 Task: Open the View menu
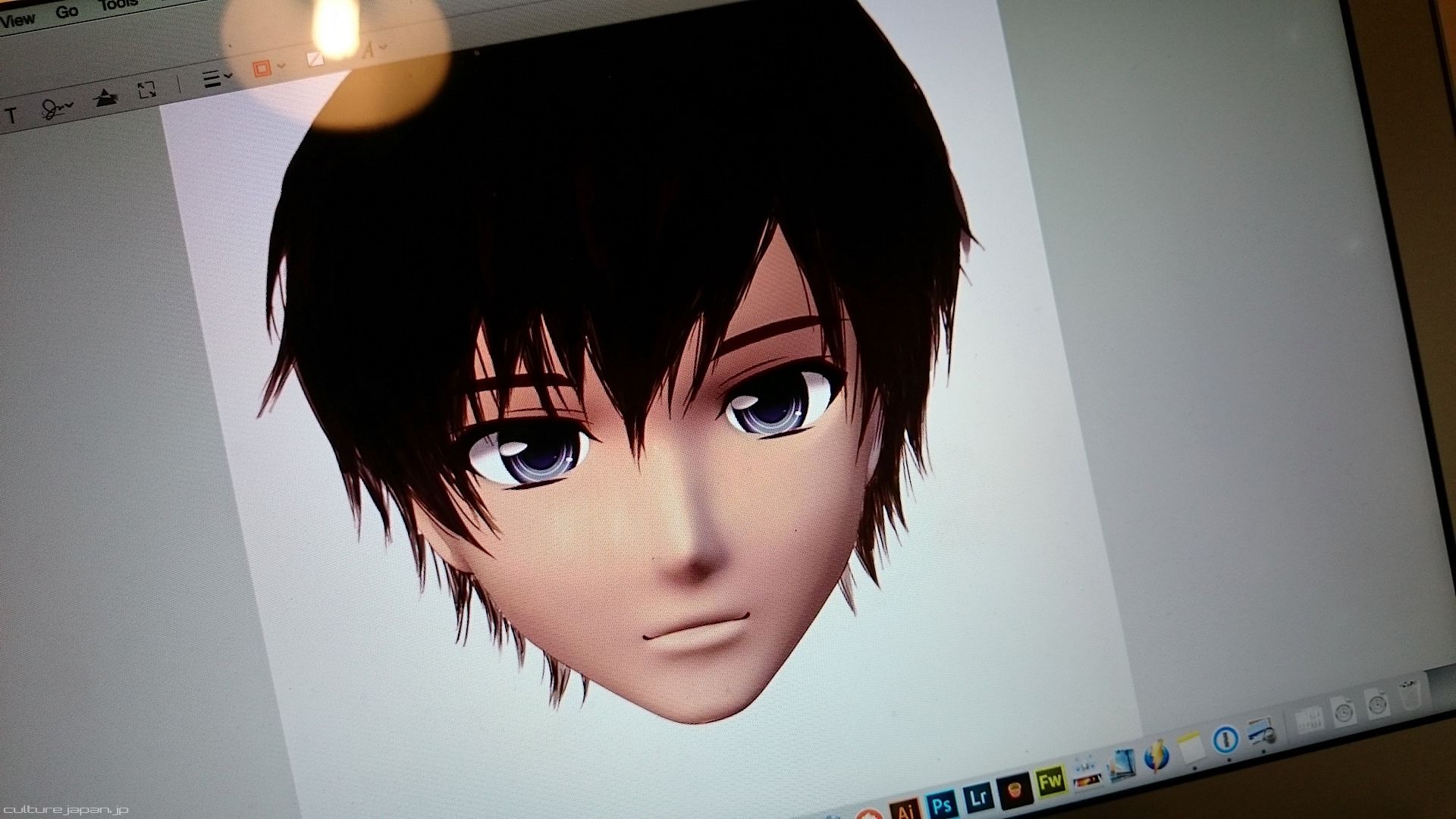click(18, 20)
